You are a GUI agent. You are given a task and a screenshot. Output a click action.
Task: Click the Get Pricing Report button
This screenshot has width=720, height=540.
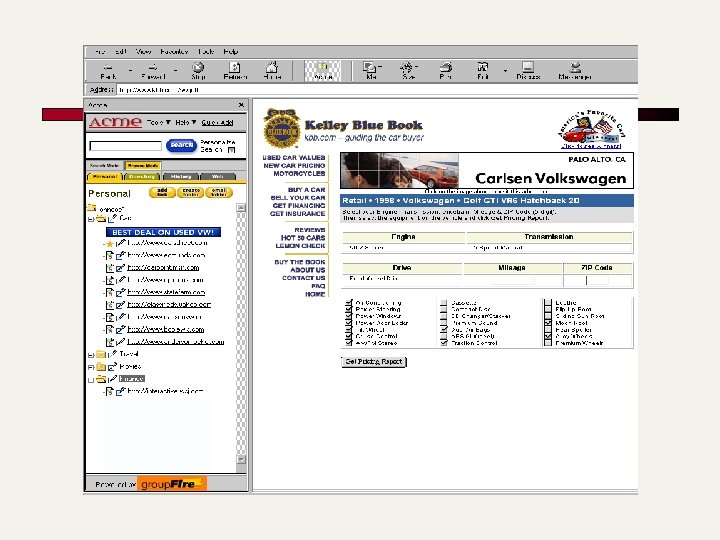pyautogui.click(x=373, y=362)
